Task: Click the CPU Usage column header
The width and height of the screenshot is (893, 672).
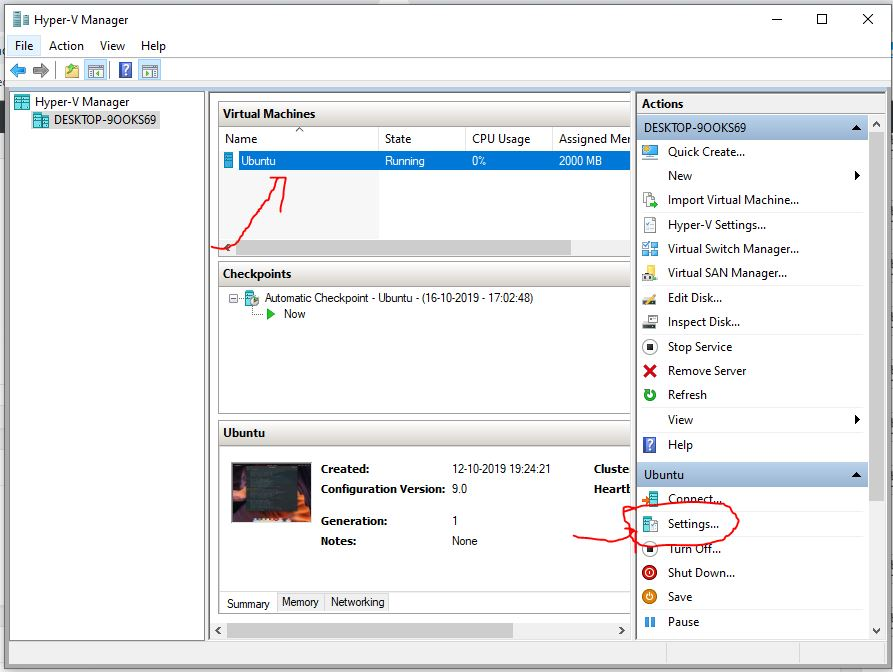Action: [509, 138]
